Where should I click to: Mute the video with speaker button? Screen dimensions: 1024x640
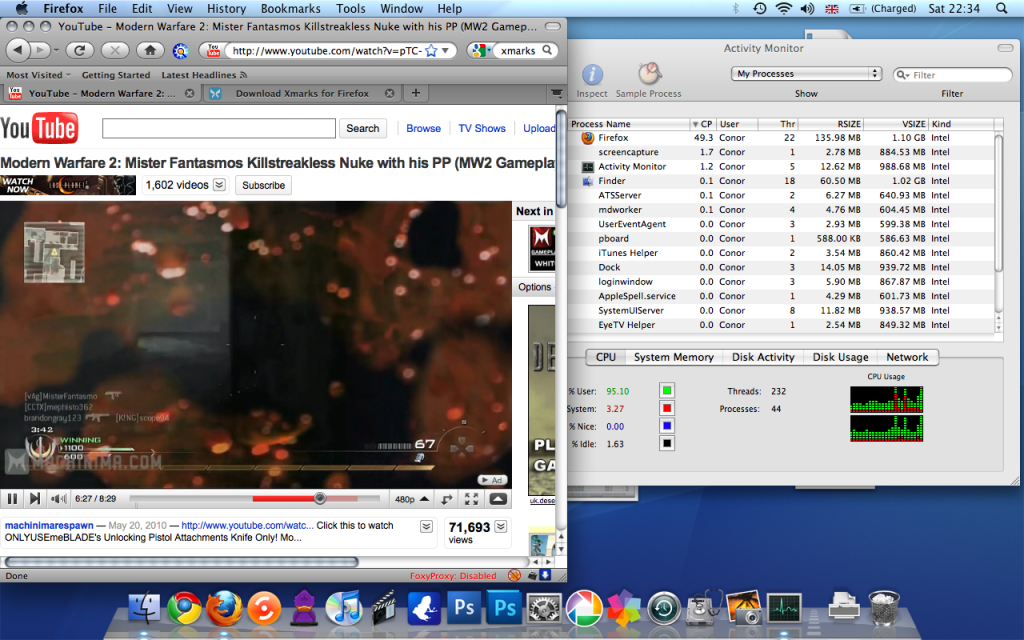click(59, 499)
